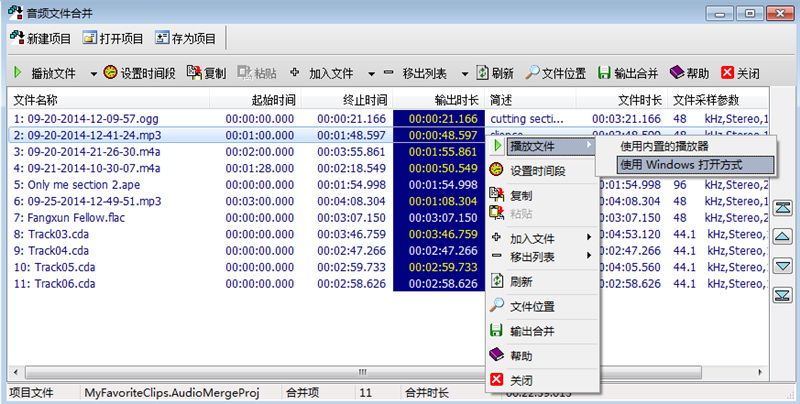This screenshot has height=404, width=800.
Task: Click the horizontal scrollbar right arrow
Action: [x=761, y=372]
